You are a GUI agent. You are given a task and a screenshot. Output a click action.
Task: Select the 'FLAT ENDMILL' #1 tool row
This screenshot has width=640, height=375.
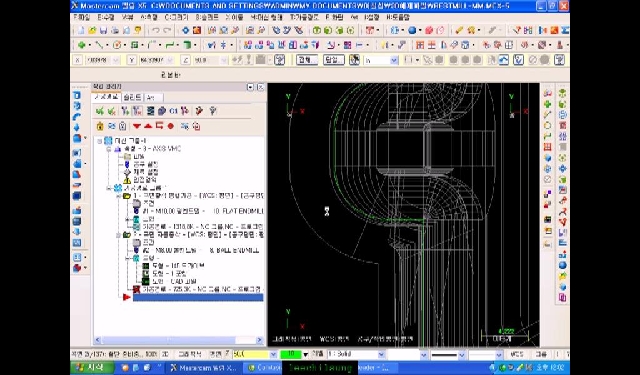tap(198, 211)
